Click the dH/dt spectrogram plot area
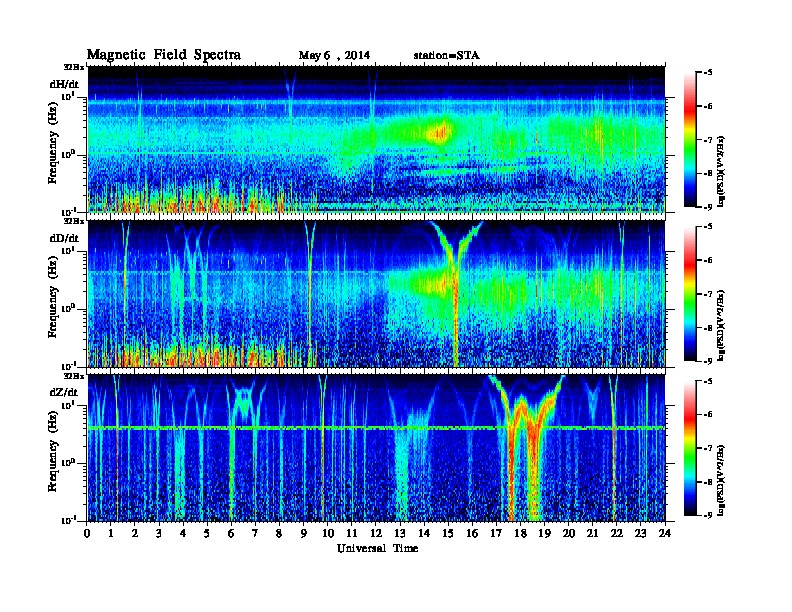The height and width of the screenshot is (612, 792). (x=377, y=139)
